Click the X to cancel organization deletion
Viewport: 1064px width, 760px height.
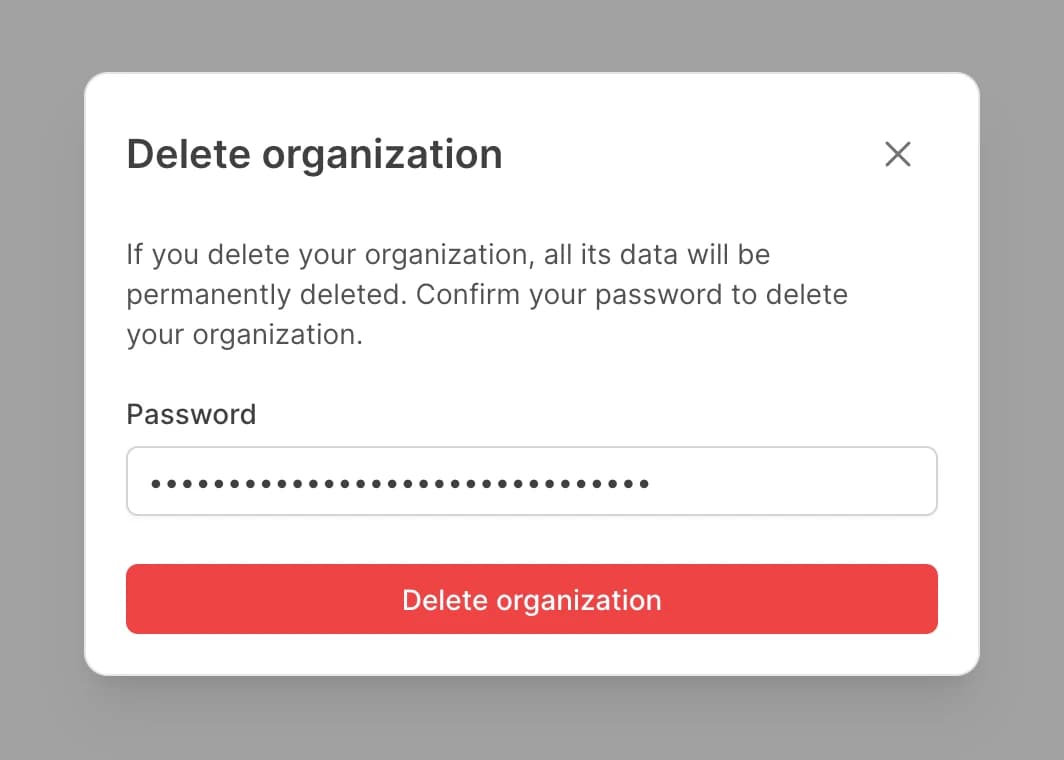897,154
